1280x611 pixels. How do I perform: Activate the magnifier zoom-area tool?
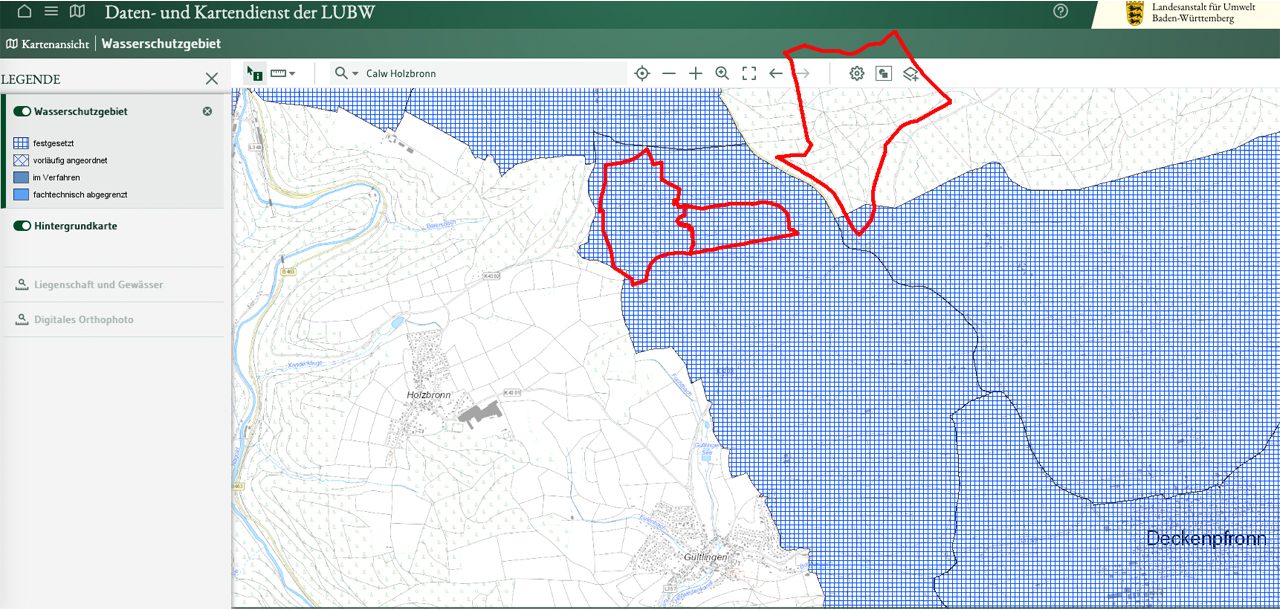(x=722, y=73)
